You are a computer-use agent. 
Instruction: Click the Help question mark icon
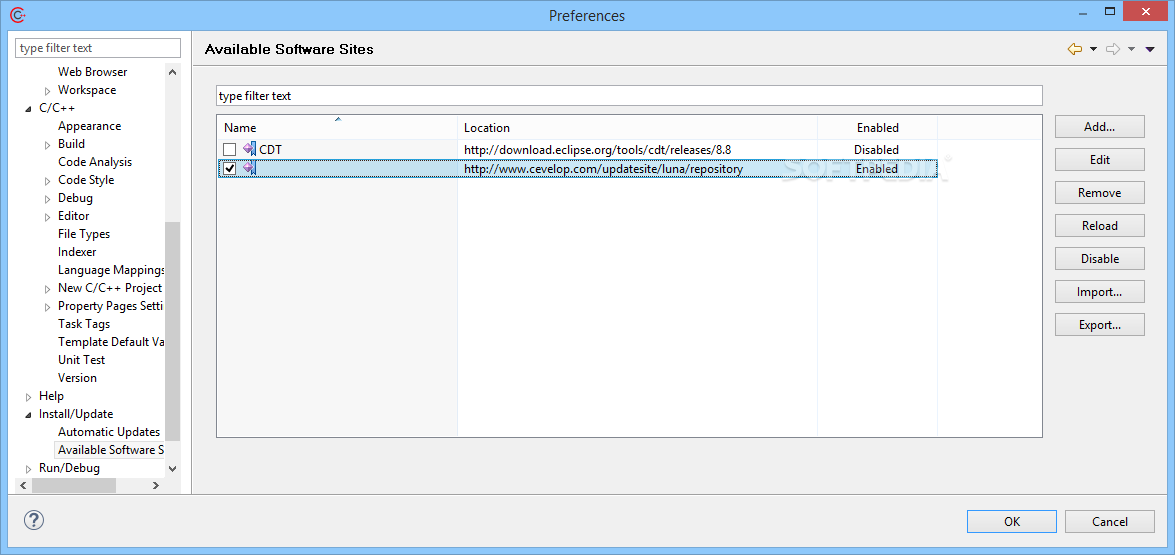(34, 521)
